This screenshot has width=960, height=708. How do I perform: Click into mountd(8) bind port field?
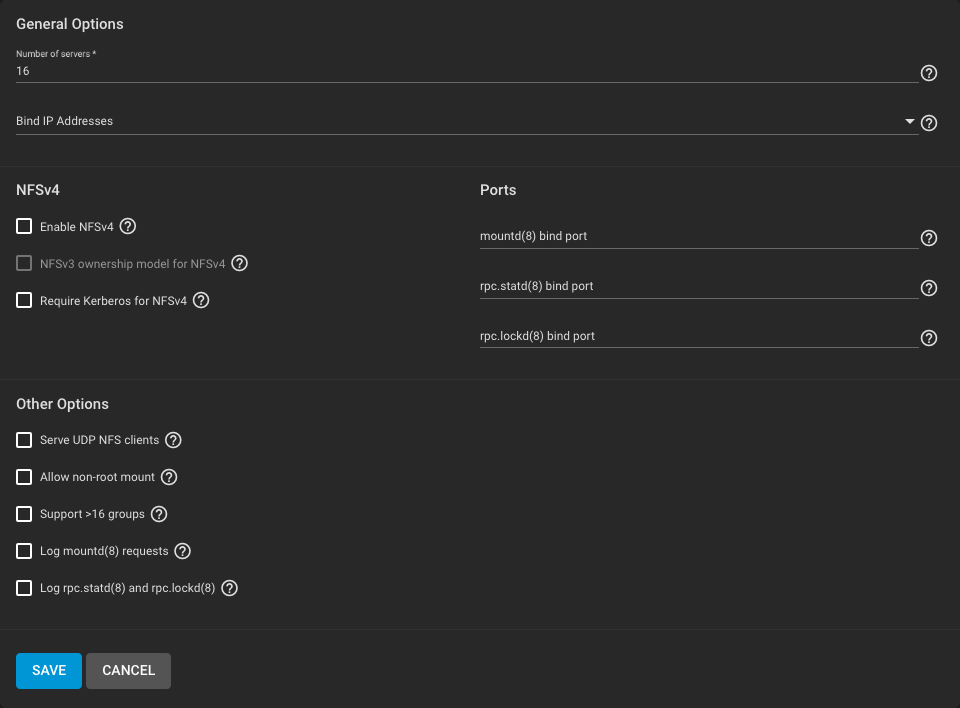tap(698, 237)
